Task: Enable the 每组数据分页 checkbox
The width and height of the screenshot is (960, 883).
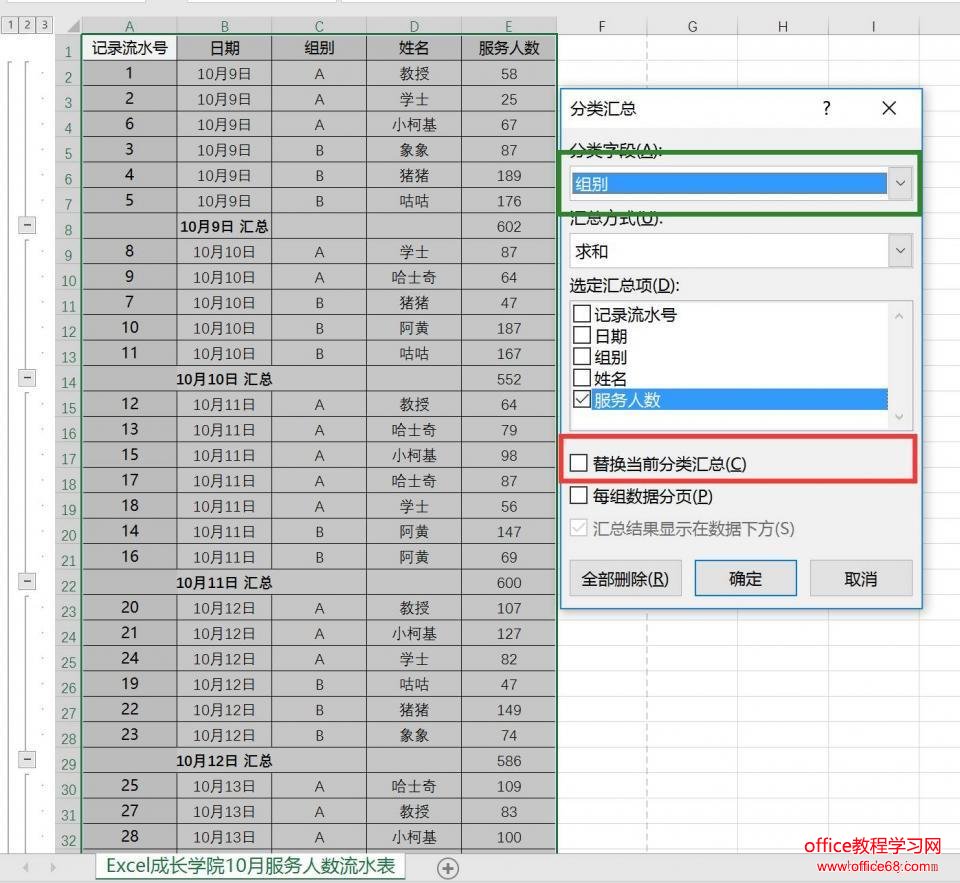Action: (578, 494)
